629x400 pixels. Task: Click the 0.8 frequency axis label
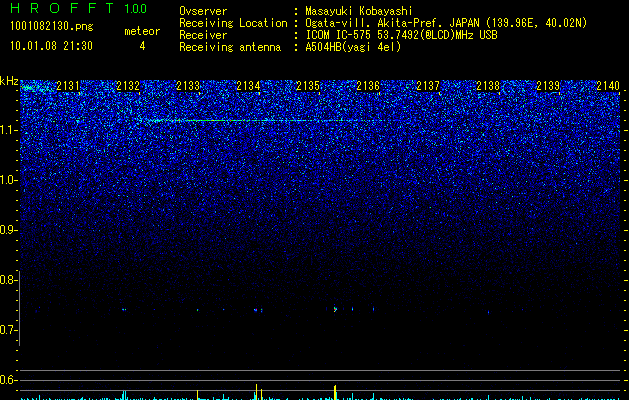[x=8, y=280]
